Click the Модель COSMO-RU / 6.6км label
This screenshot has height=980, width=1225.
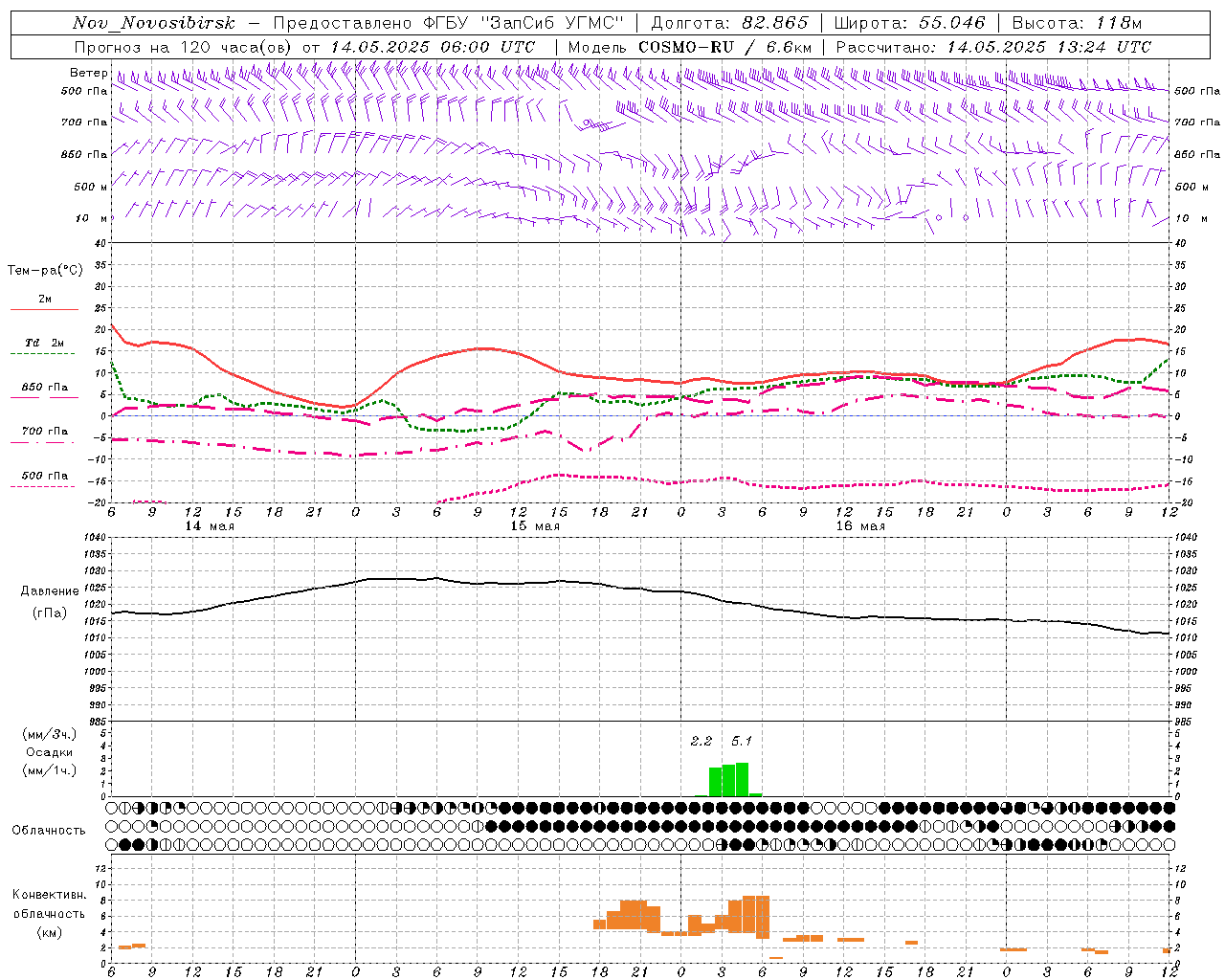tap(689, 46)
